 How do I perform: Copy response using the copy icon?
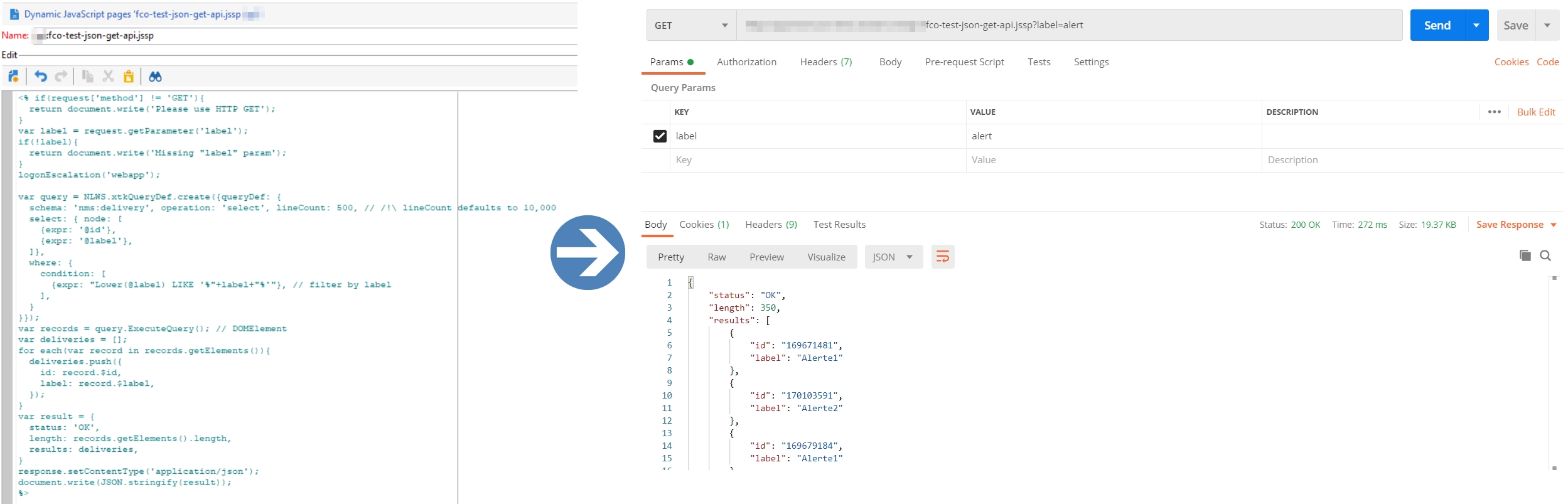1525,255
